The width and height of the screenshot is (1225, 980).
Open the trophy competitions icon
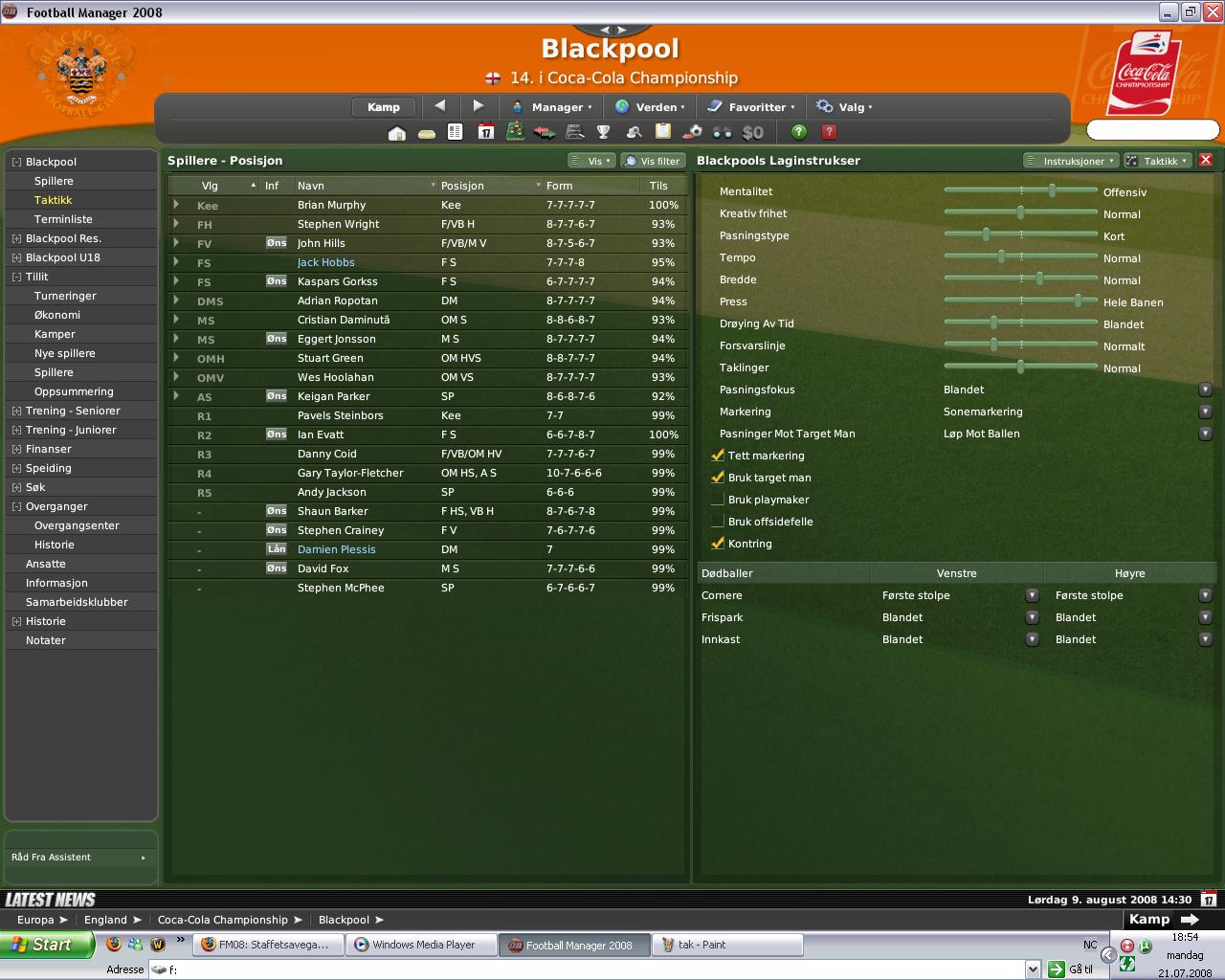click(x=604, y=132)
